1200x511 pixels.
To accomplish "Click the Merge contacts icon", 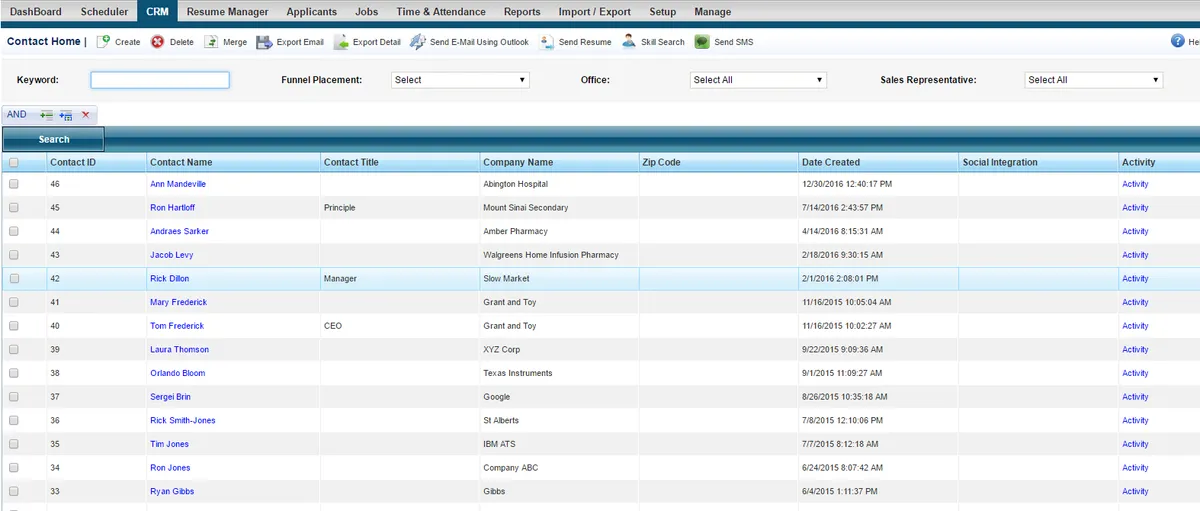I will pyautogui.click(x=211, y=42).
